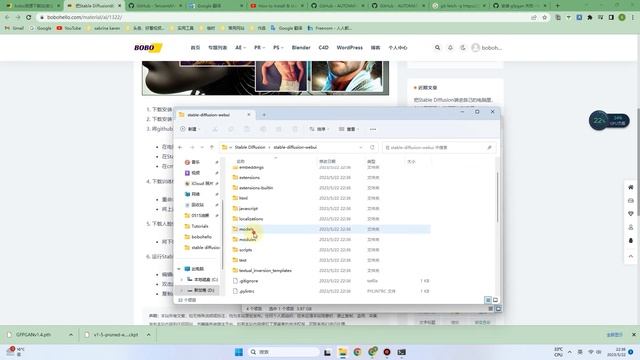The height and width of the screenshot is (360, 640).
Task: Open Chrome extensions puzzle icon
Action: 590,18
